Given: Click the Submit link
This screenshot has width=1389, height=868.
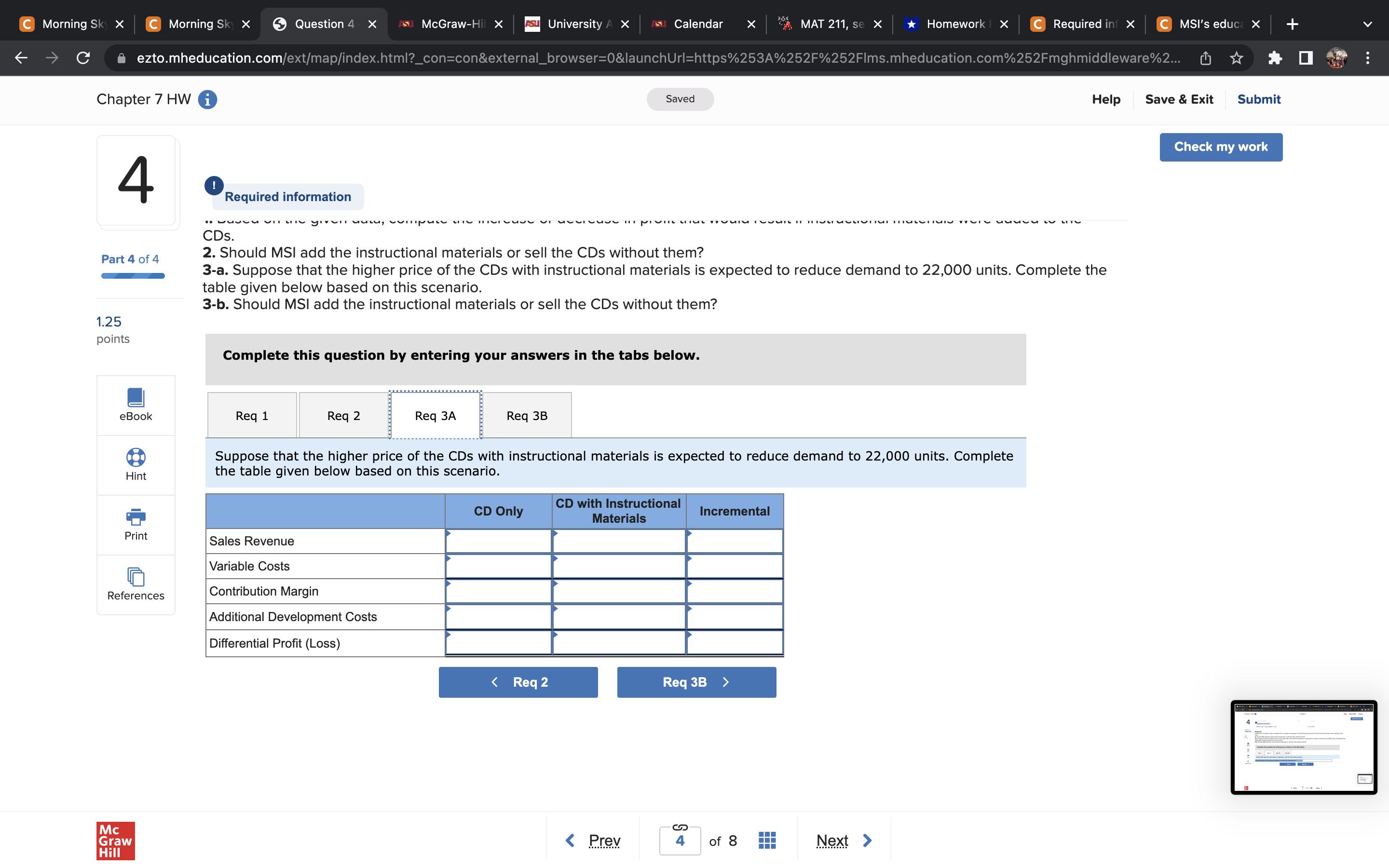Looking at the screenshot, I should 1258,99.
